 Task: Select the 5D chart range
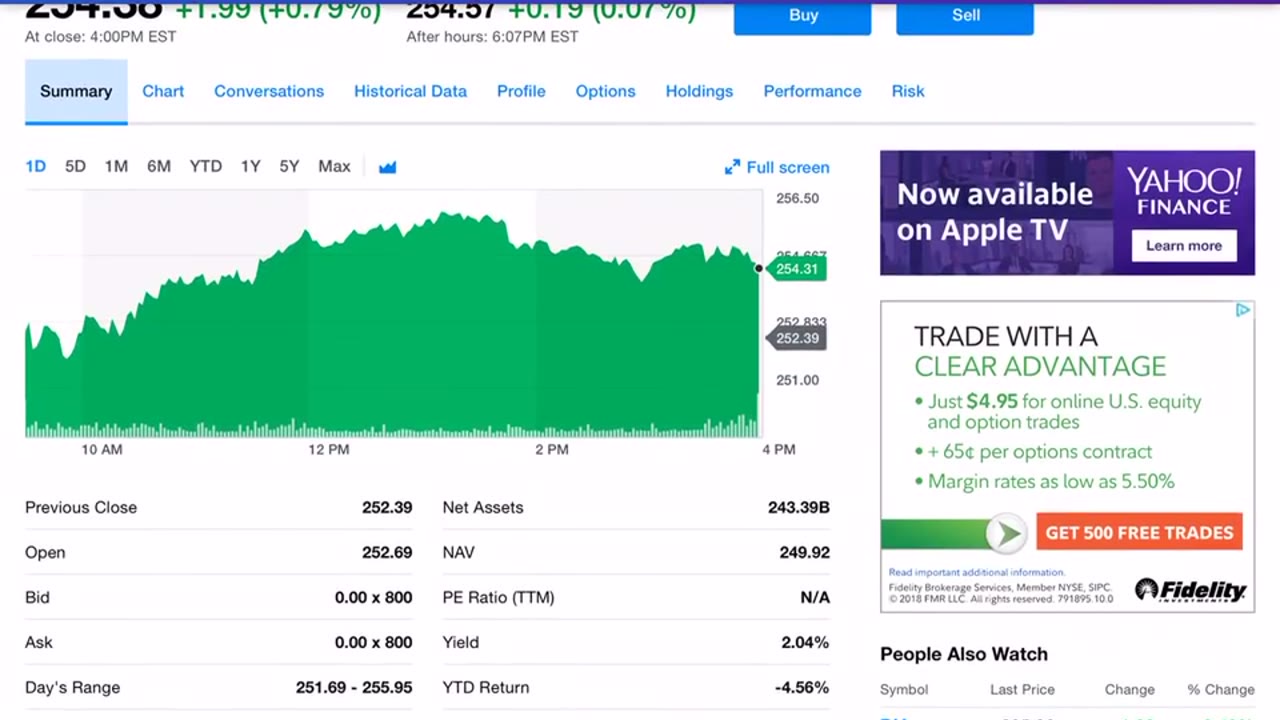(75, 166)
